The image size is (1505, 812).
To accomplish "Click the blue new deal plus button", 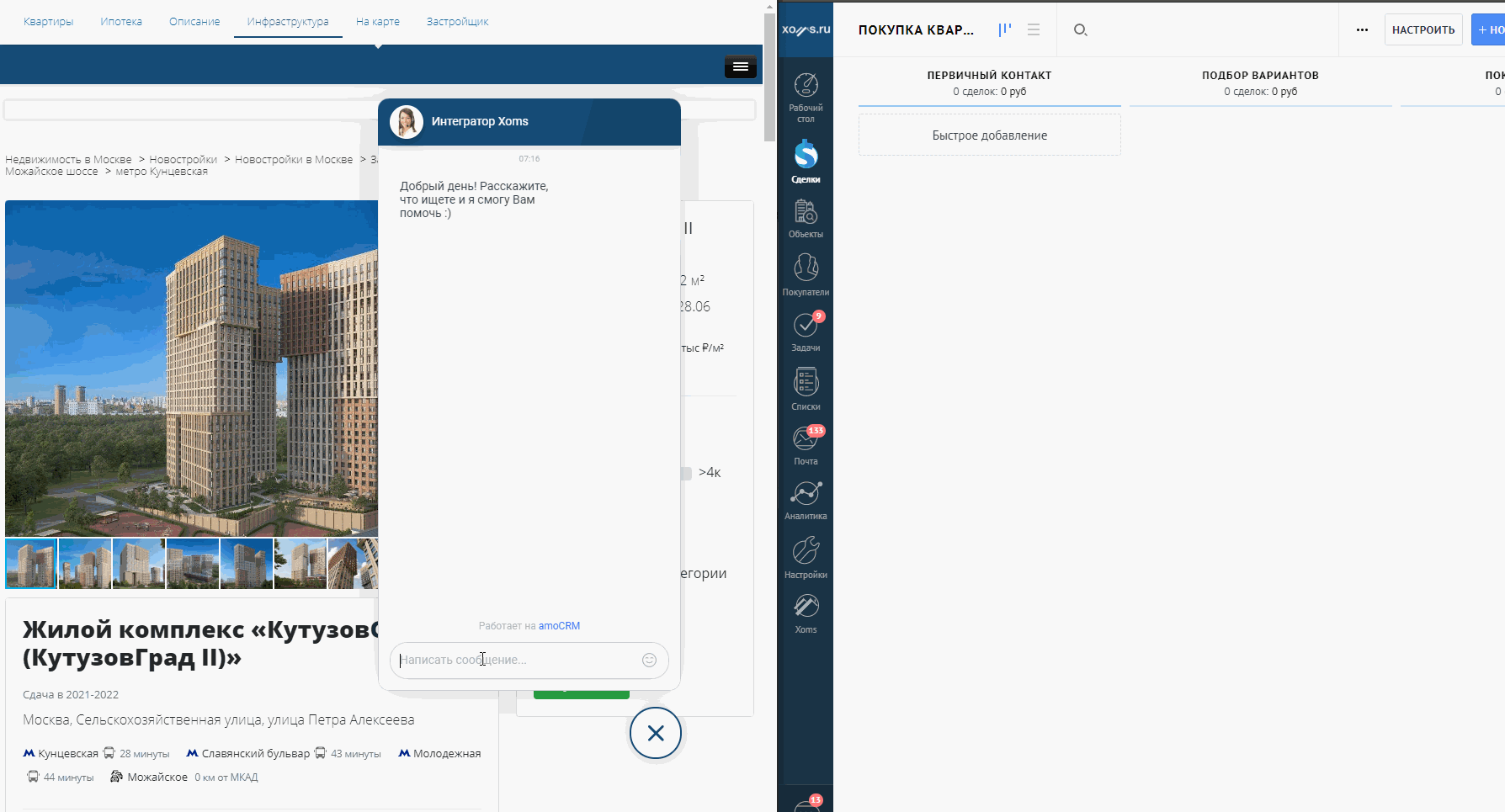I will pos(1488,29).
